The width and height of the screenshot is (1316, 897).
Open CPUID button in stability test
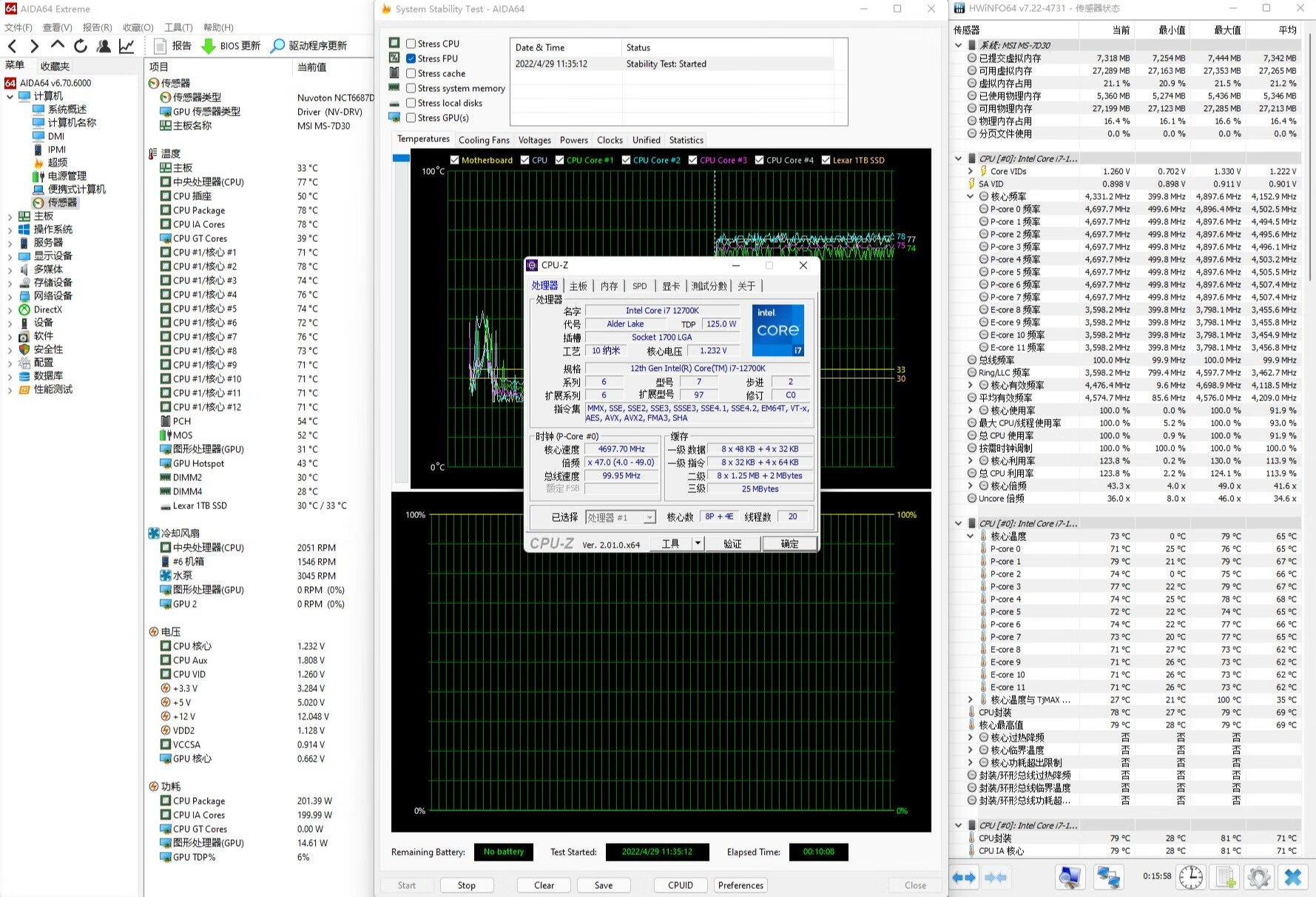pos(681,885)
